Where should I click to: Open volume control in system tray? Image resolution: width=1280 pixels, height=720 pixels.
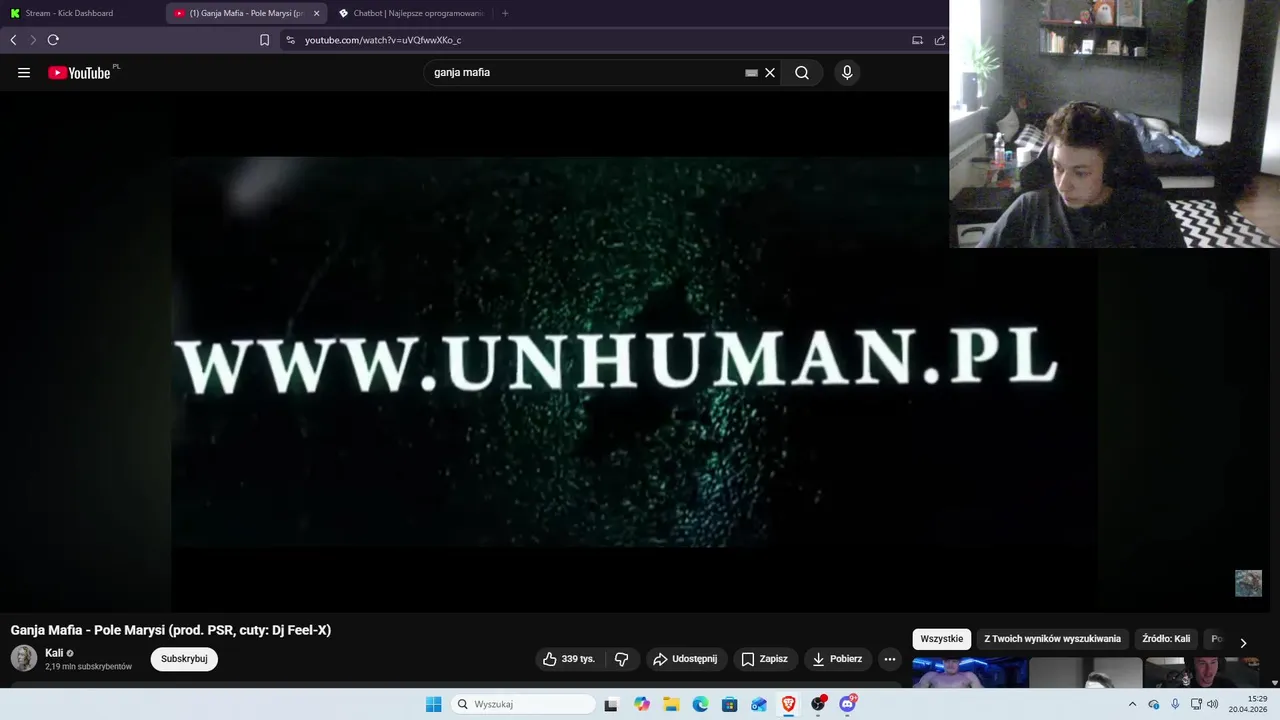click(1213, 704)
